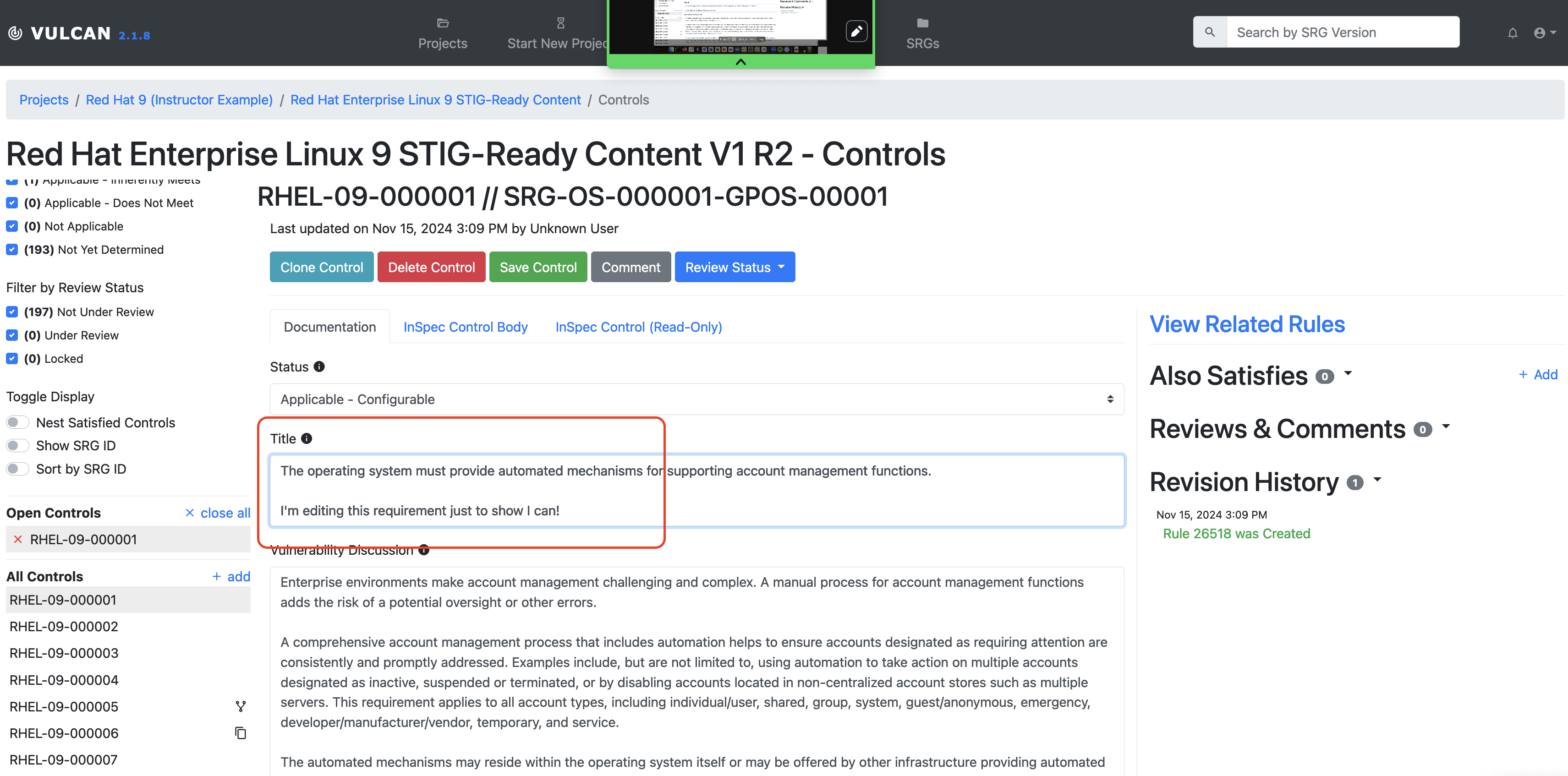Uncheck the Not Yet Determined filter
Viewport: 1568px width, 776px height.
pos(11,250)
